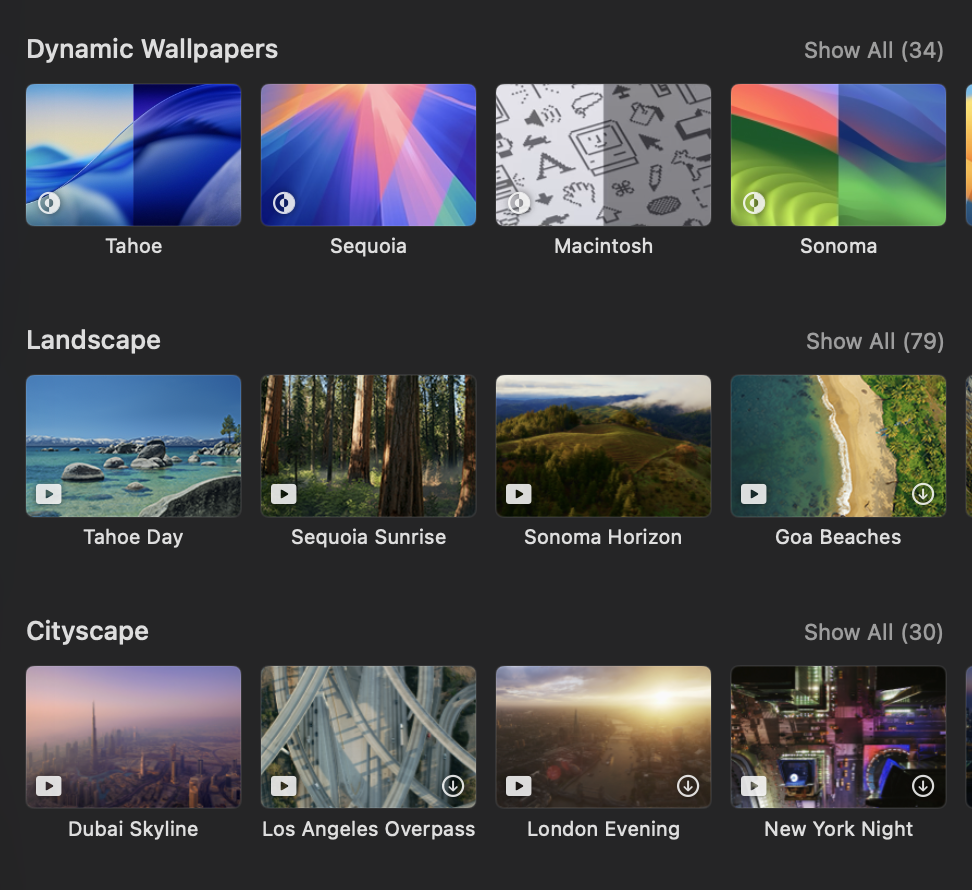Show all 30 Cityscape wallpapers
Screen dimensions: 972x890
[x=873, y=632]
